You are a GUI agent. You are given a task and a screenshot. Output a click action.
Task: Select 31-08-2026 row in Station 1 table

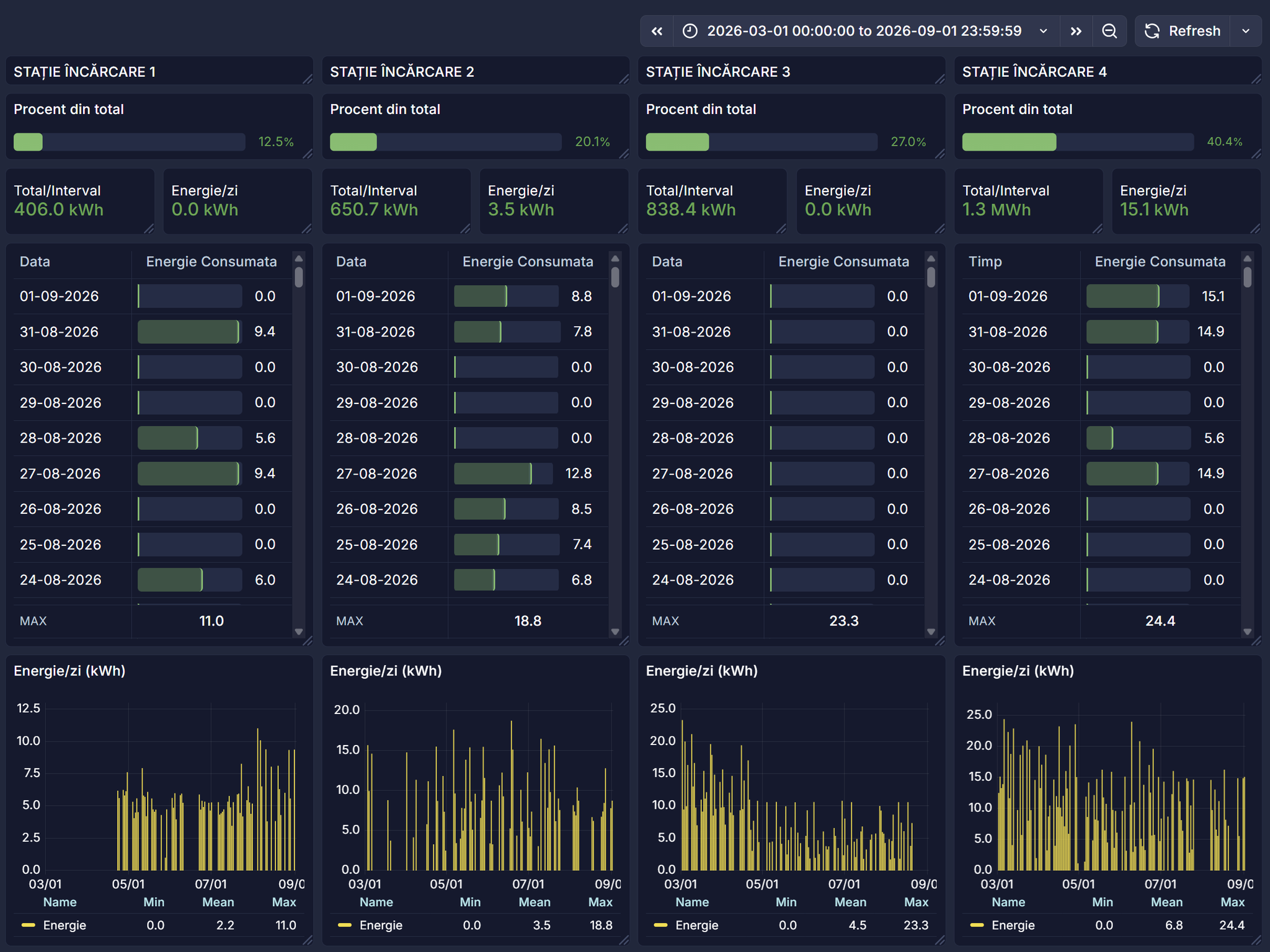pos(153,332)
